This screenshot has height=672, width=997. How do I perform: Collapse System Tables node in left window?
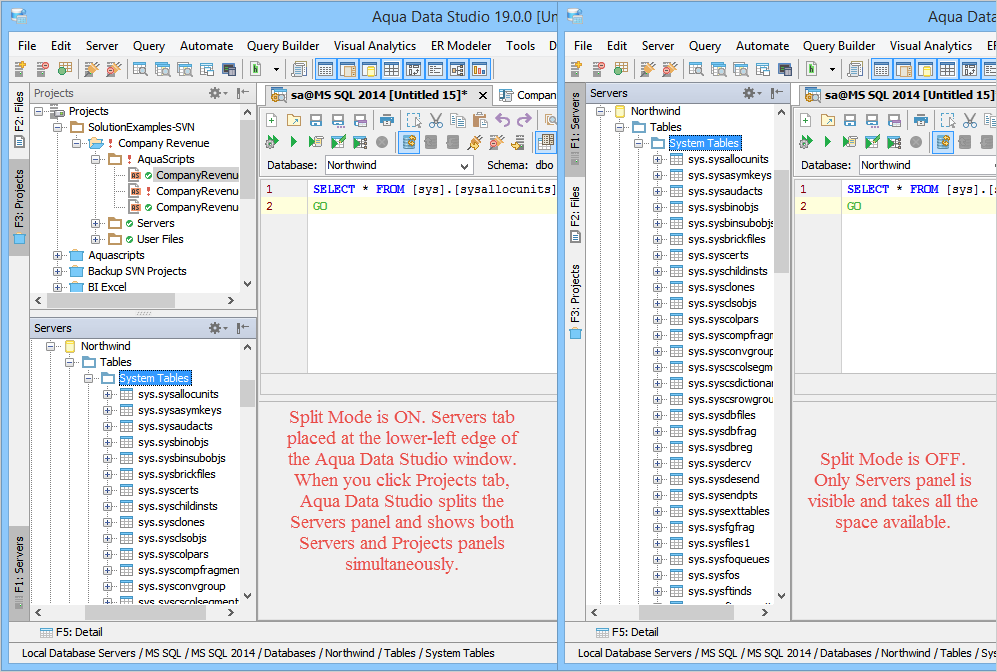[88, 378]
